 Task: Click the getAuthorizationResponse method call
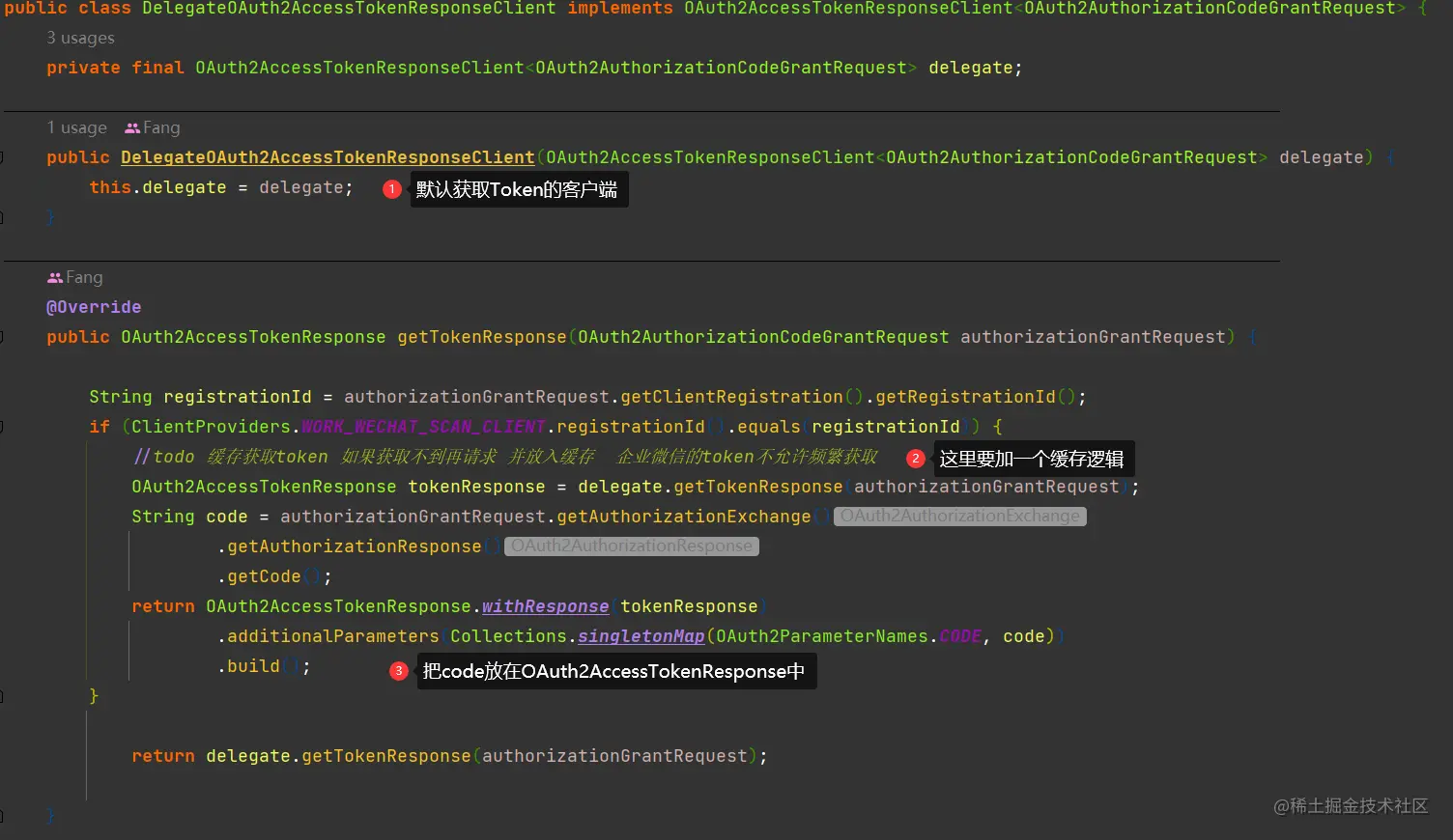(355, 546)
